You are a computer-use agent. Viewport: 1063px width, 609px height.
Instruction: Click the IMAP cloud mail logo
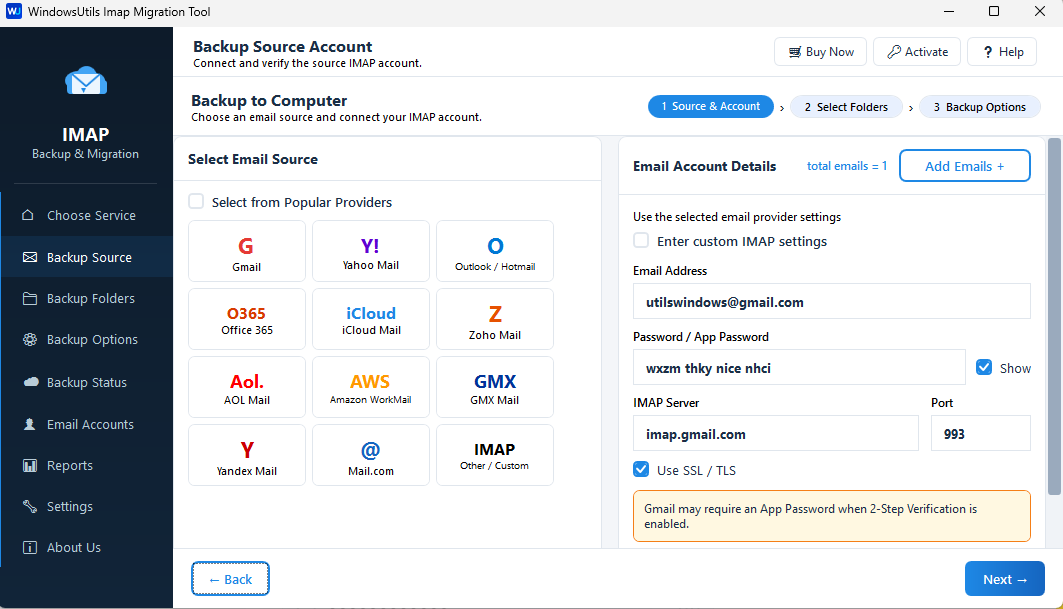86,81
